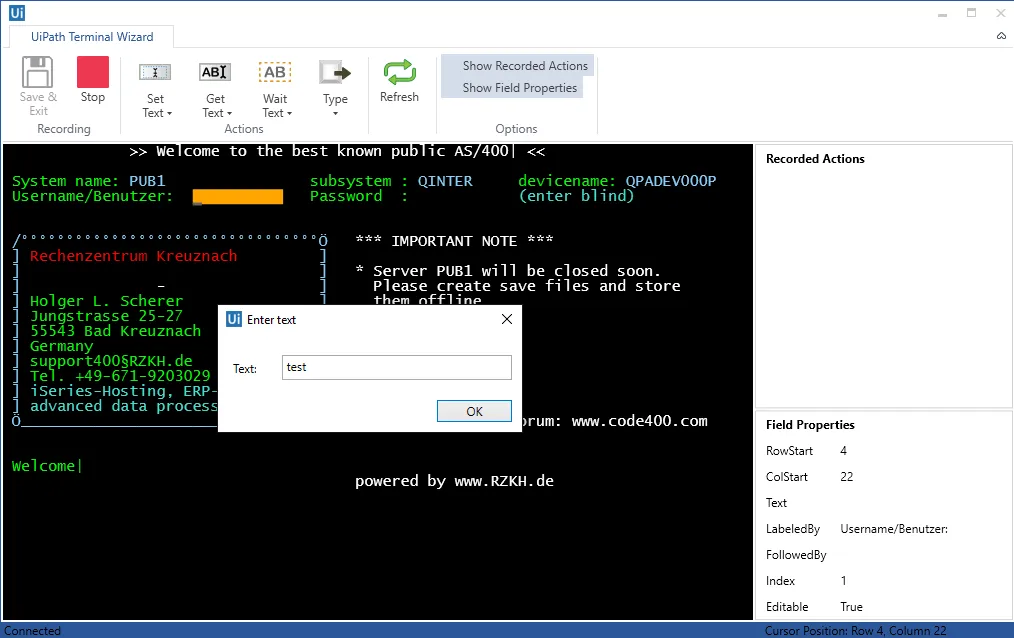Open the Wait Text dropdown arrow
Viewport: 1014px width, 638px height.
289,113
